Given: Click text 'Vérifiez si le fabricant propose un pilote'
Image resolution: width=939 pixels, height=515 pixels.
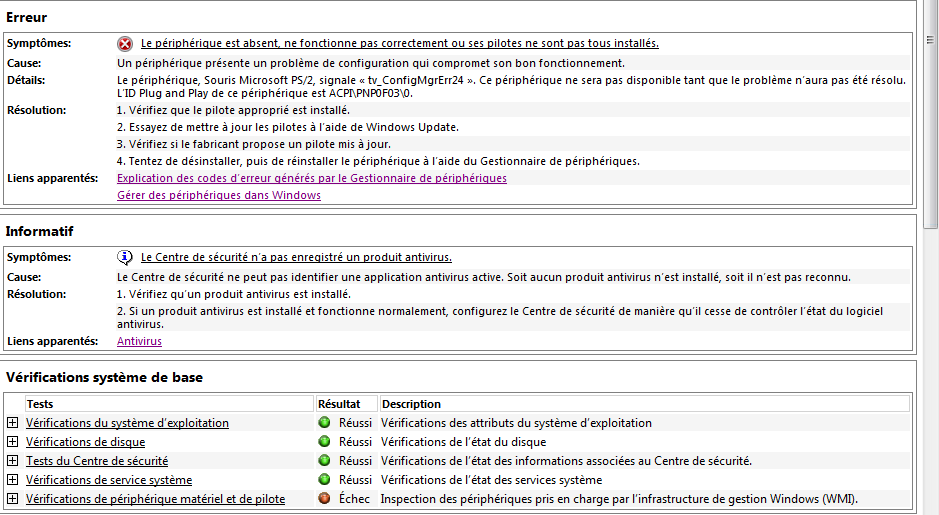Looking at the screenshot, I should click(254, 144).
